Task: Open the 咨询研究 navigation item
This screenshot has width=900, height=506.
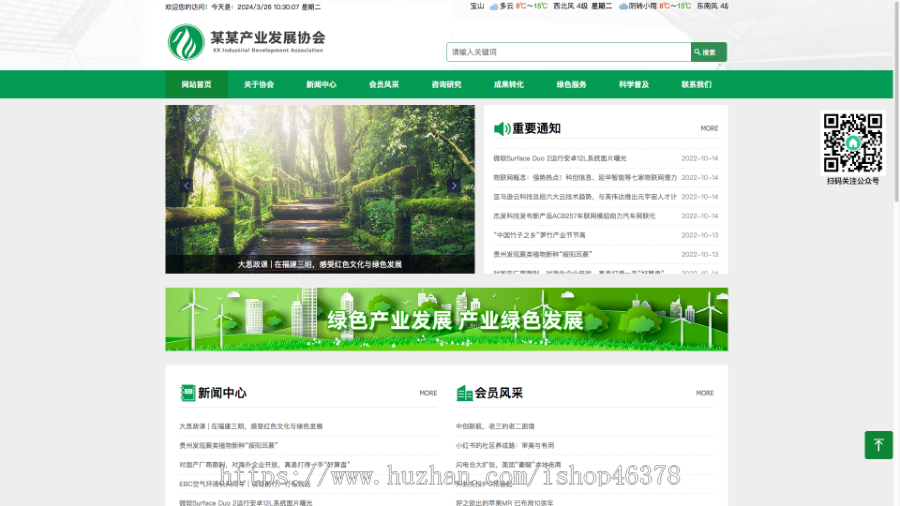Action: (x=447, y=84)
